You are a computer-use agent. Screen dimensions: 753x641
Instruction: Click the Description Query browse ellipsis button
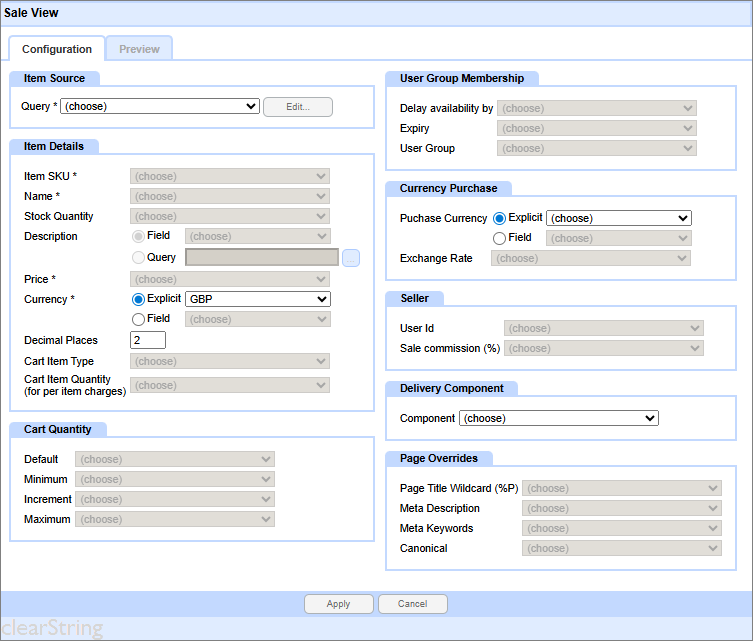pos(350,258)
